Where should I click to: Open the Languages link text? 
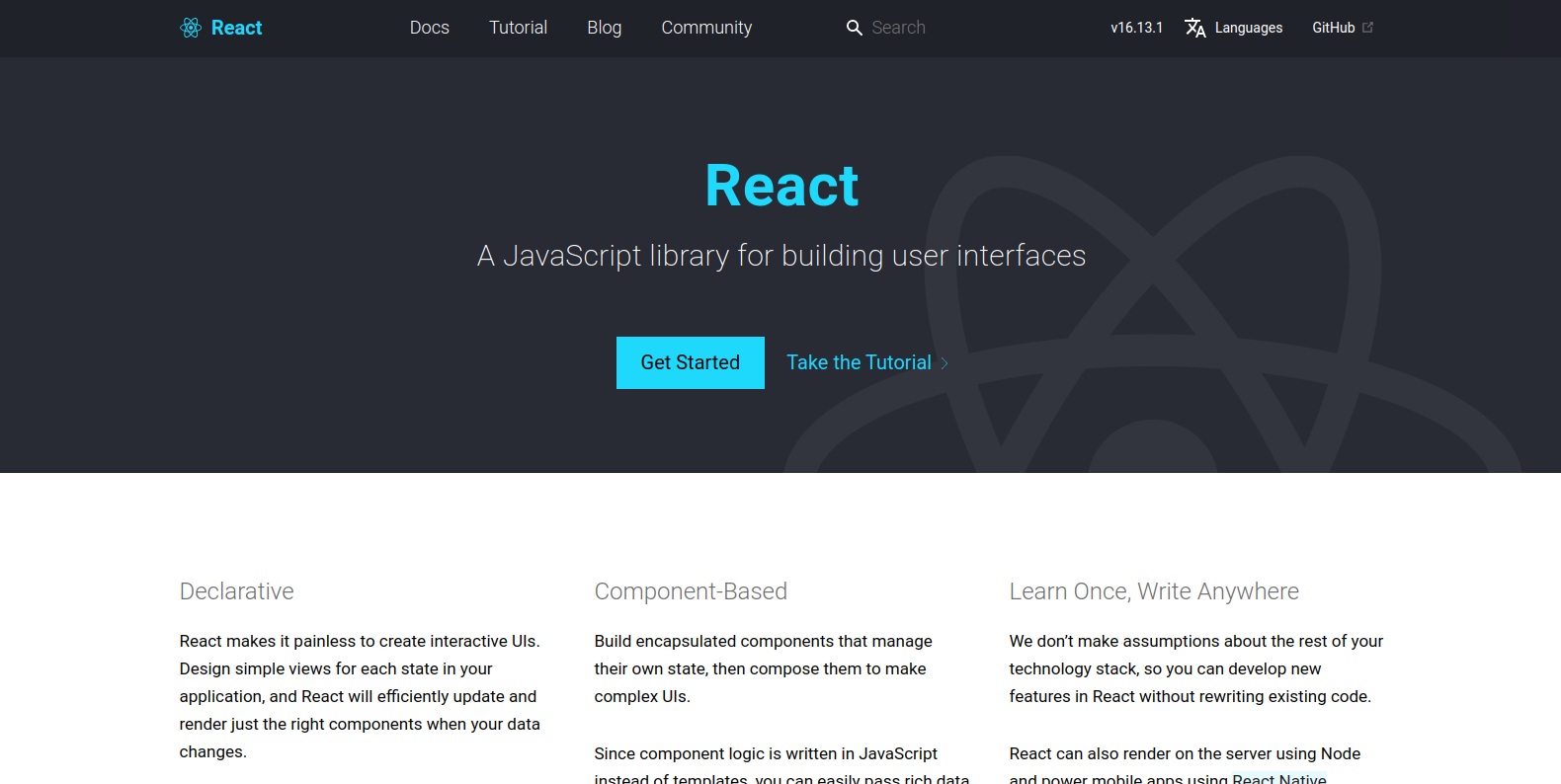pyautogui.click(x=1249, y=28)
